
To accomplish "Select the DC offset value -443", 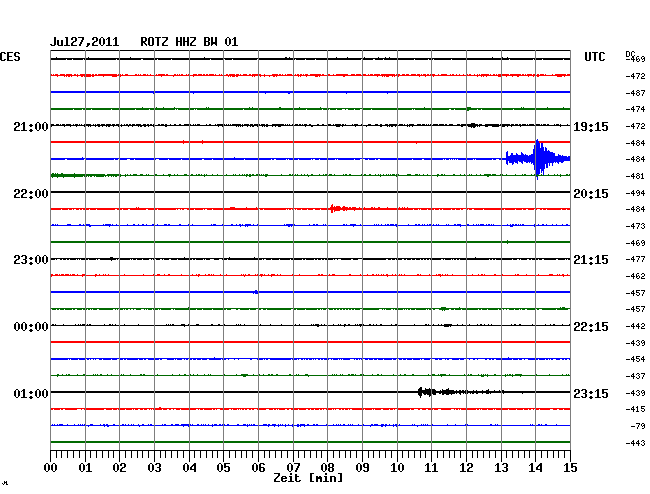I will click(x=635, y=443).
